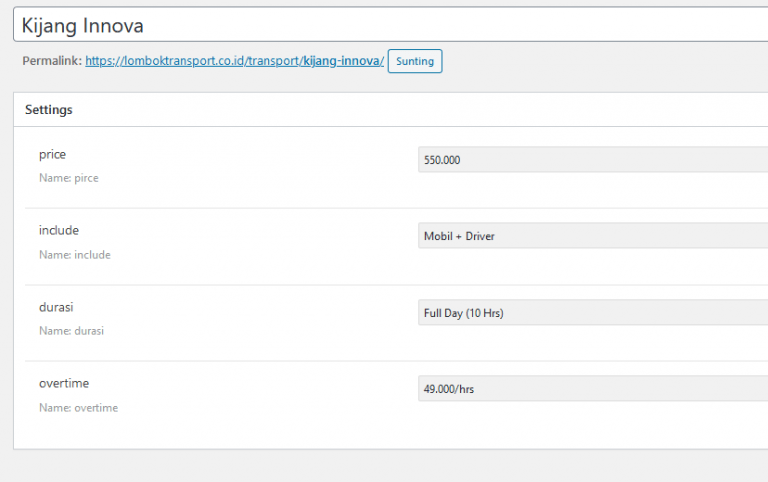The image size is (768, 482).
Task: Click the Mobil + Driver include field
Action: coord(593,236)
